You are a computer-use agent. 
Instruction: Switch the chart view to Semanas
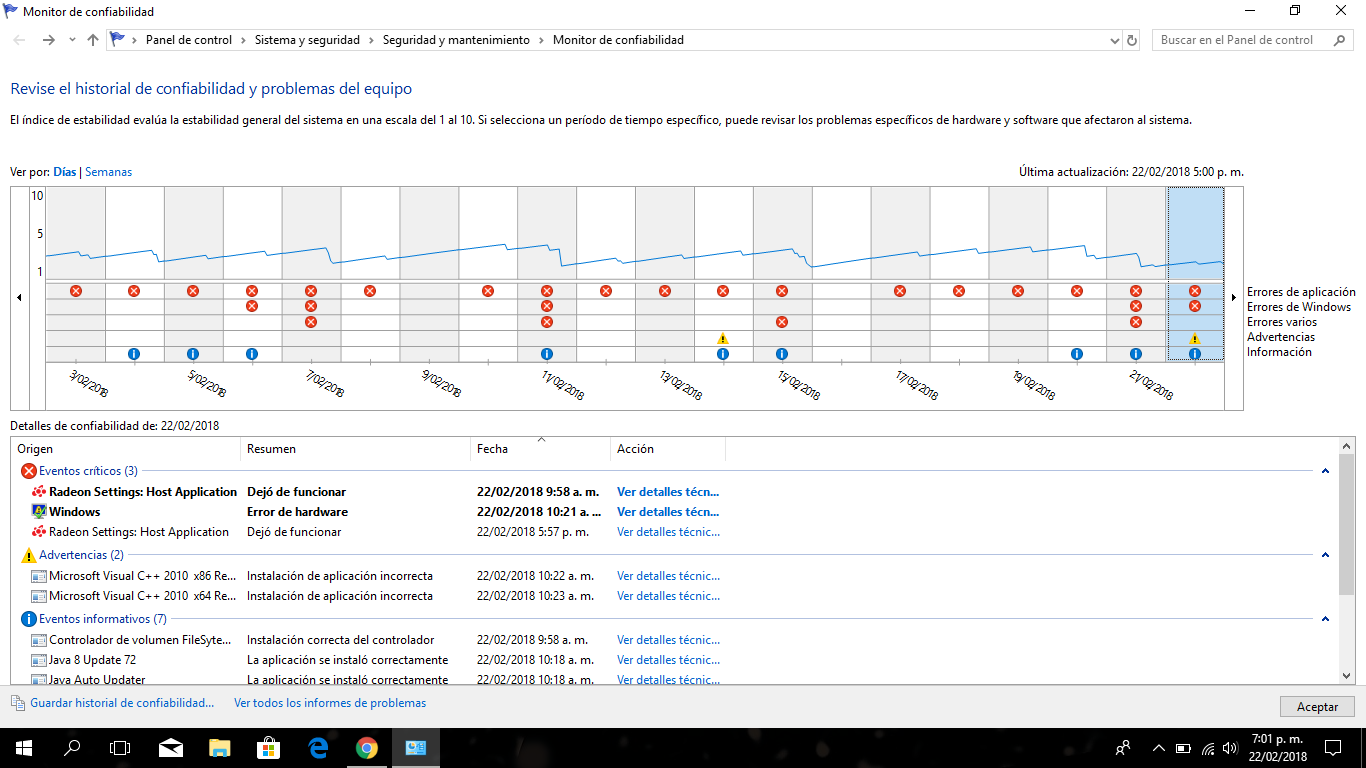pyautogui.click(x=108, y=172)
